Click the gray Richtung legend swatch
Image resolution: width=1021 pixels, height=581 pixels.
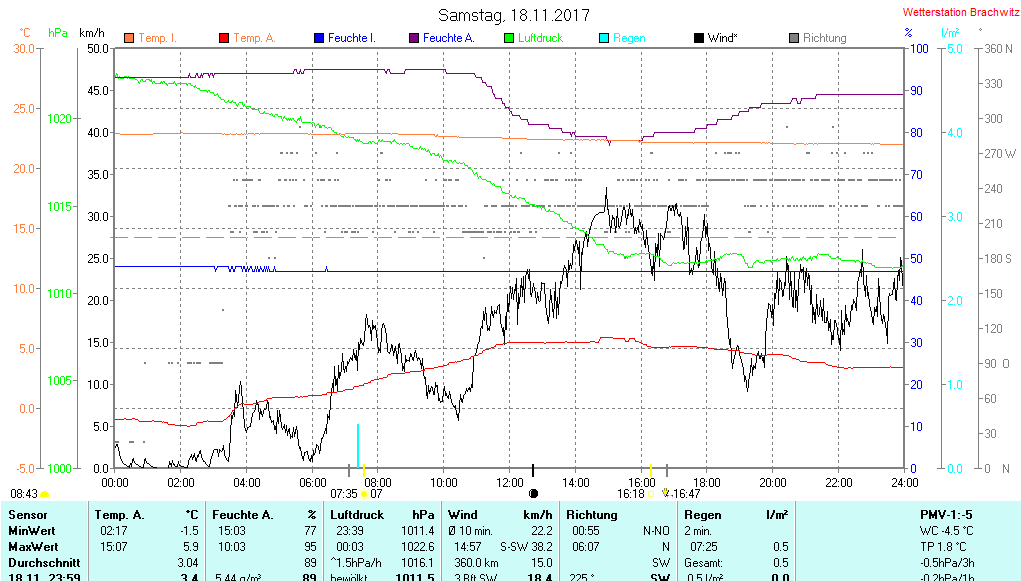point(794,38)
